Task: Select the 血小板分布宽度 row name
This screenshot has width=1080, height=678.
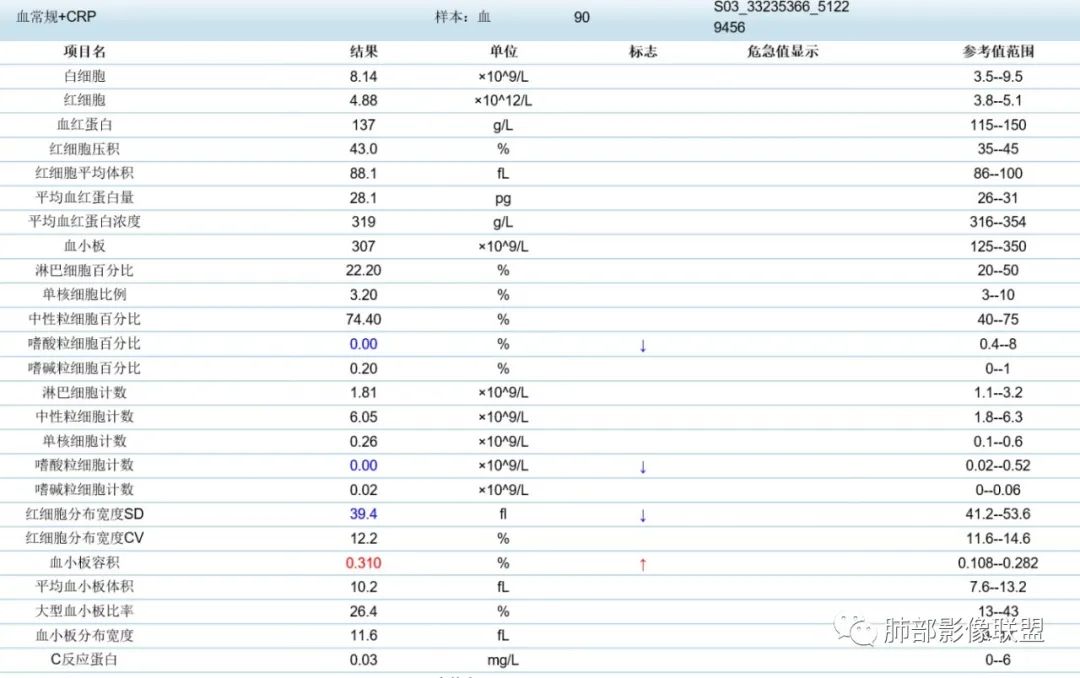Action: coord(85,635)
